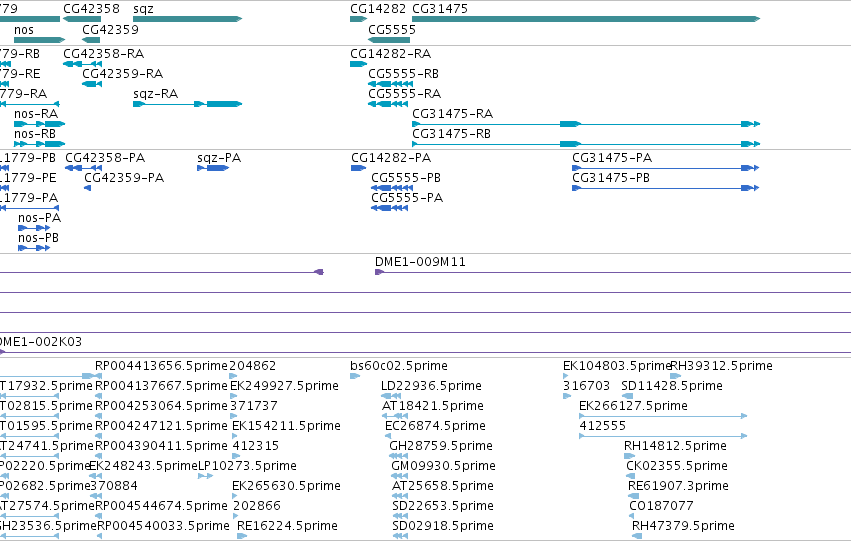The image size is (851, 541).
Task: Select EST LD22936.5prime
Action: pyautogui.click(x=431, y=386)
